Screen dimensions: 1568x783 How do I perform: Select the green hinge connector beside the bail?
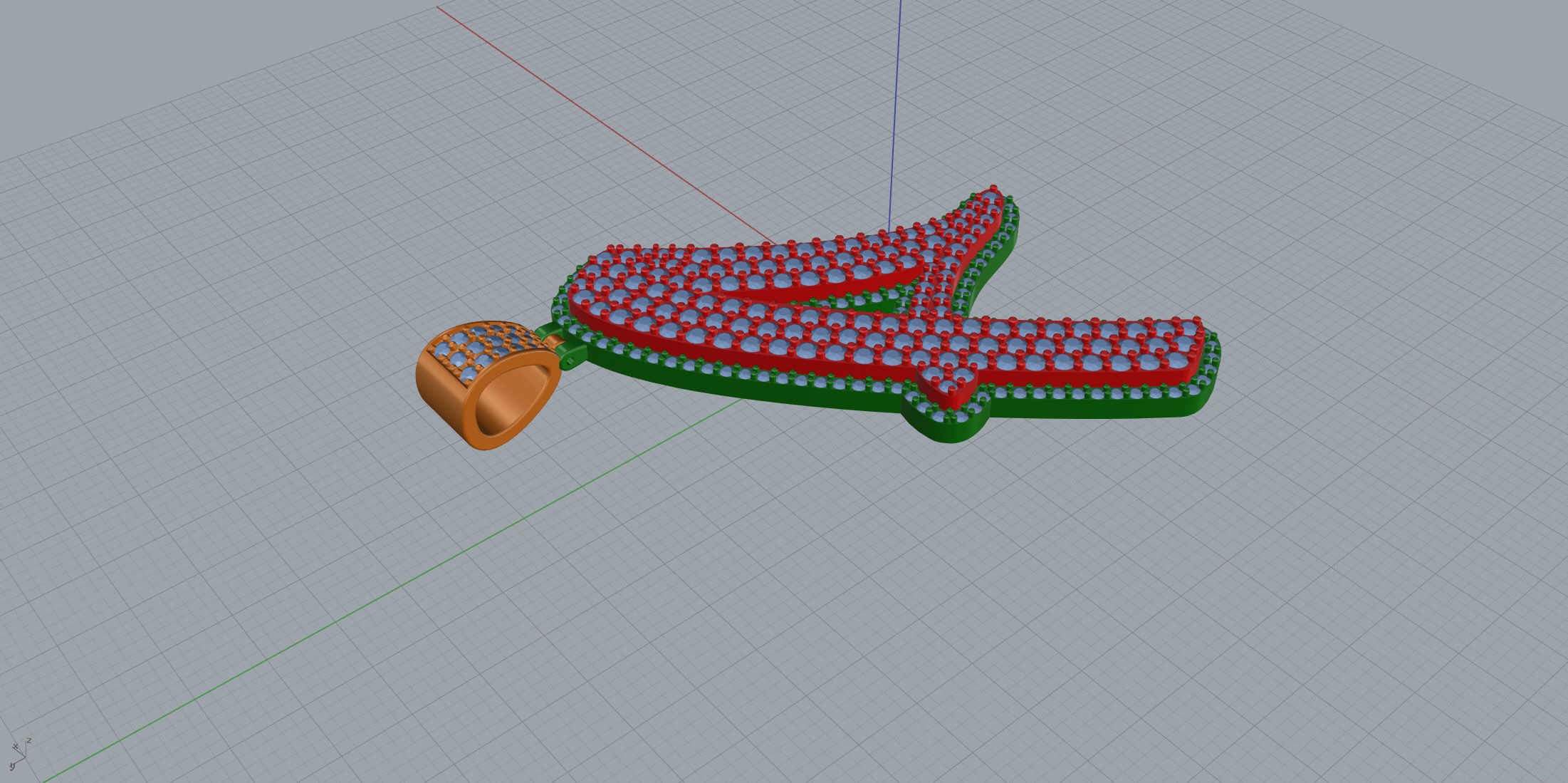pyautogui.click(x=571, y=354)
